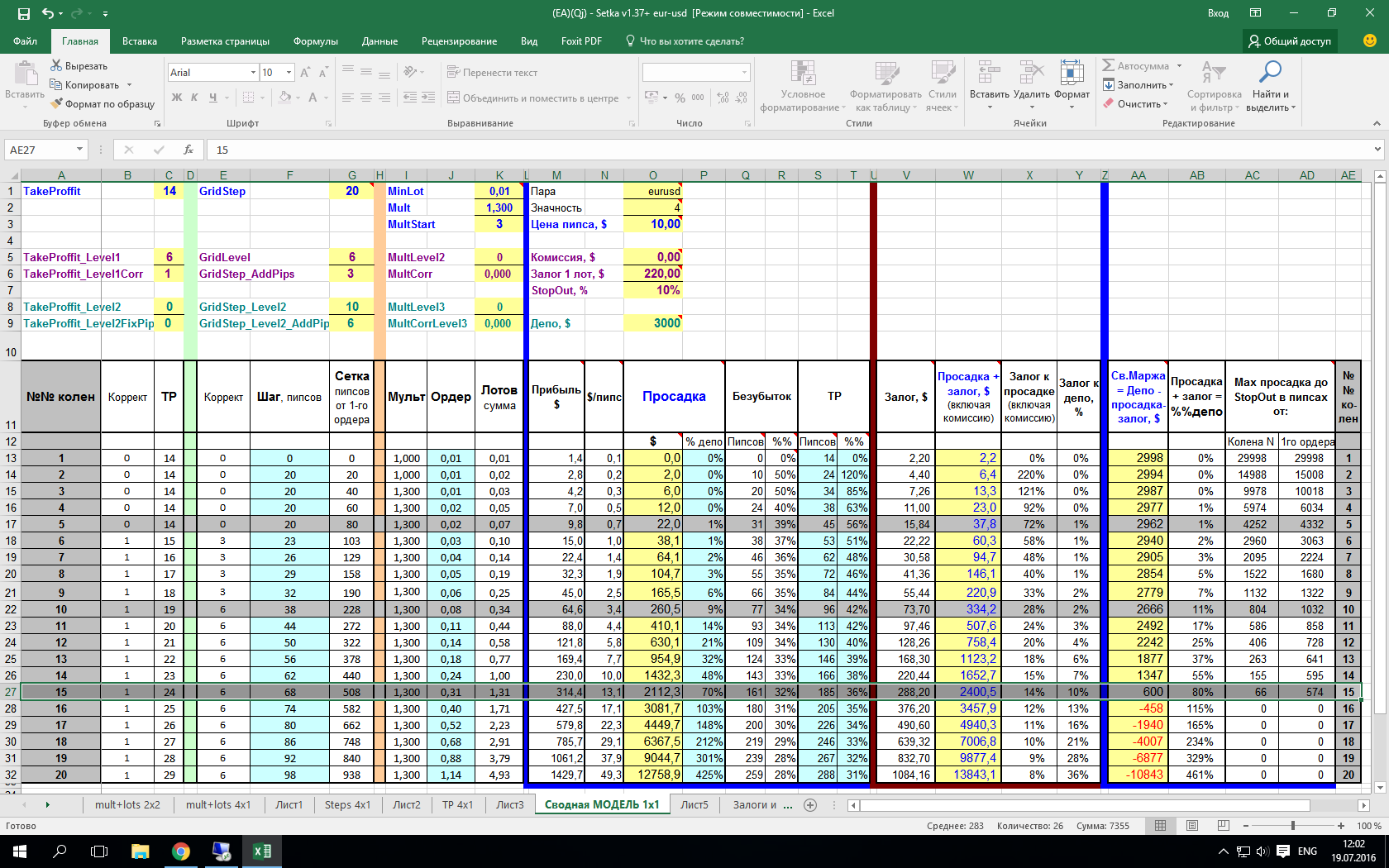
Task: Open the Формулы ribbon tab
Action: click(315, 41)
